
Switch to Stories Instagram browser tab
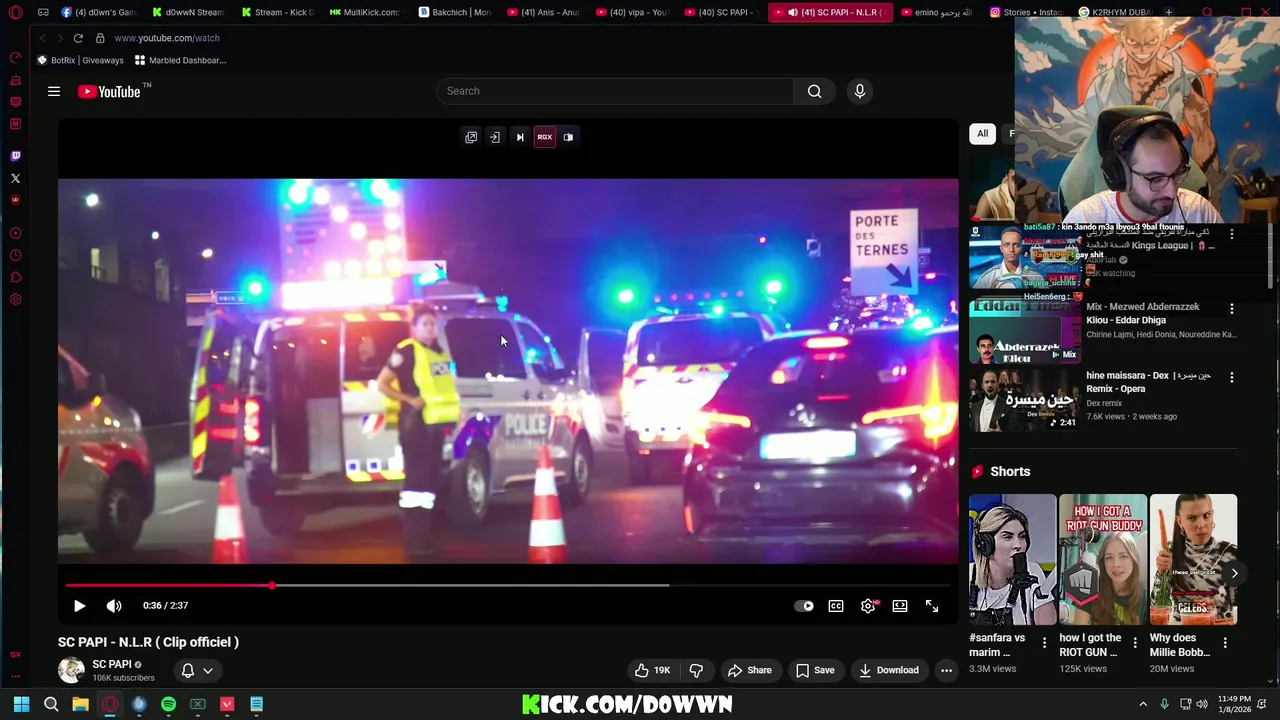(x=1026, y=12)
